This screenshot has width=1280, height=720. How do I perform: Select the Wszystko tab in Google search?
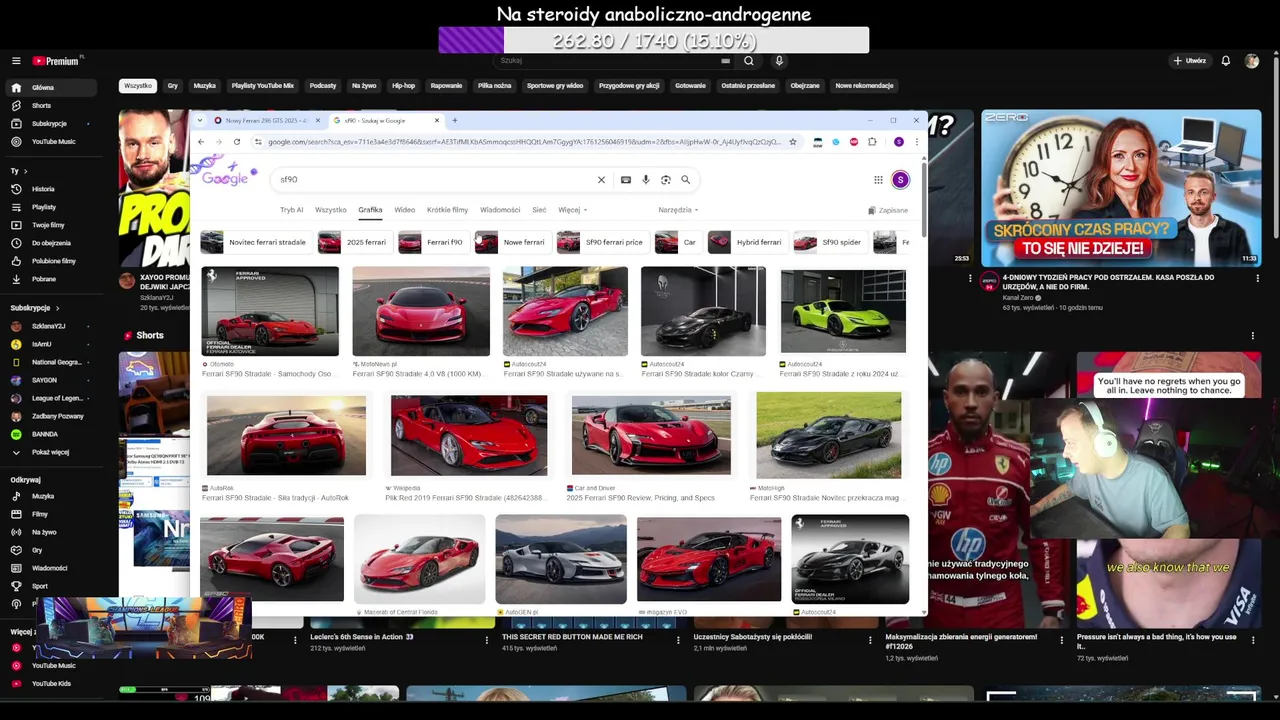point(330,210)
